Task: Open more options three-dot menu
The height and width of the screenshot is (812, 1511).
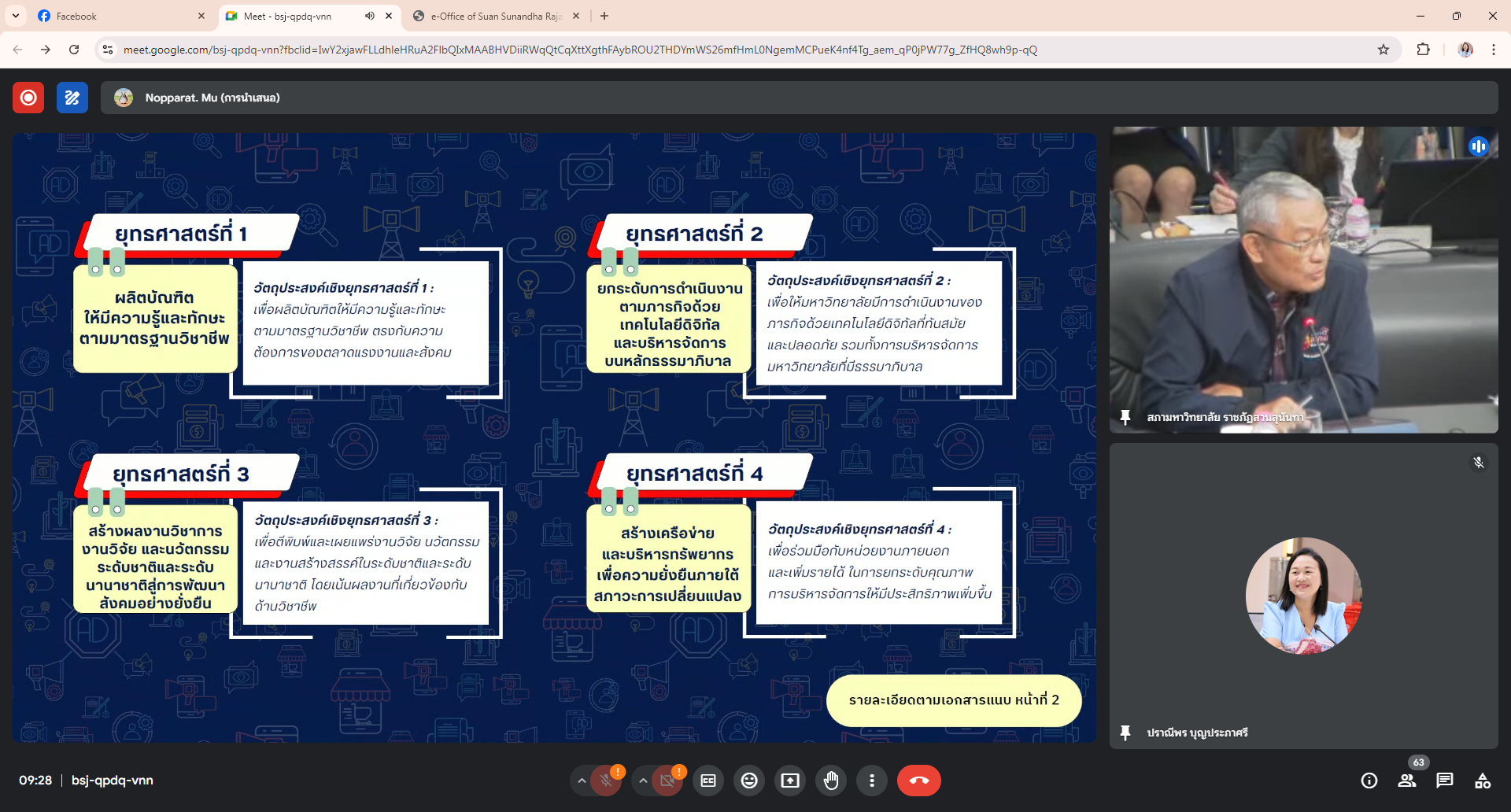Action: tap(872, 781)
